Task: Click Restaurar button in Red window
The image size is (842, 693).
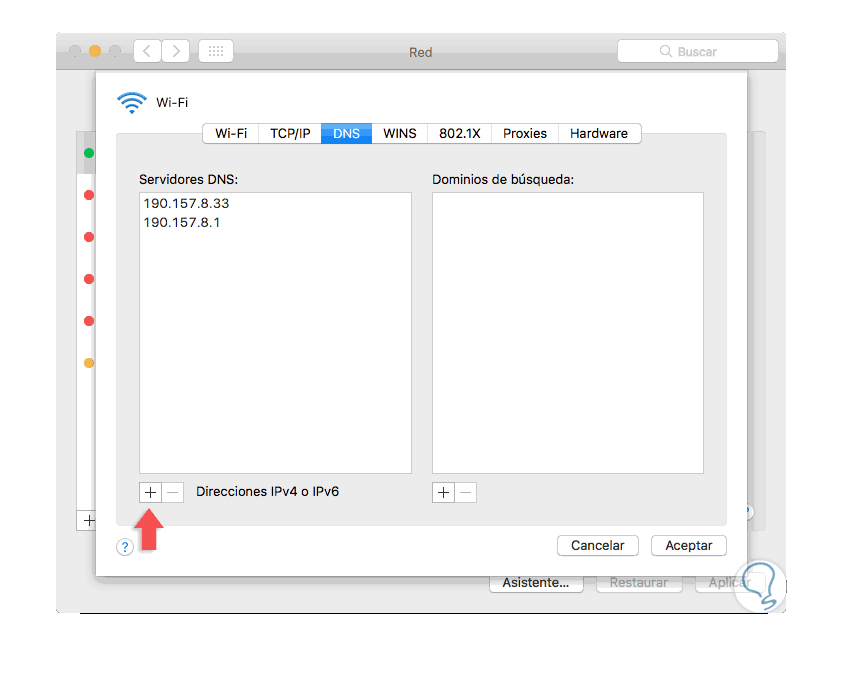Action: point(639,583)
